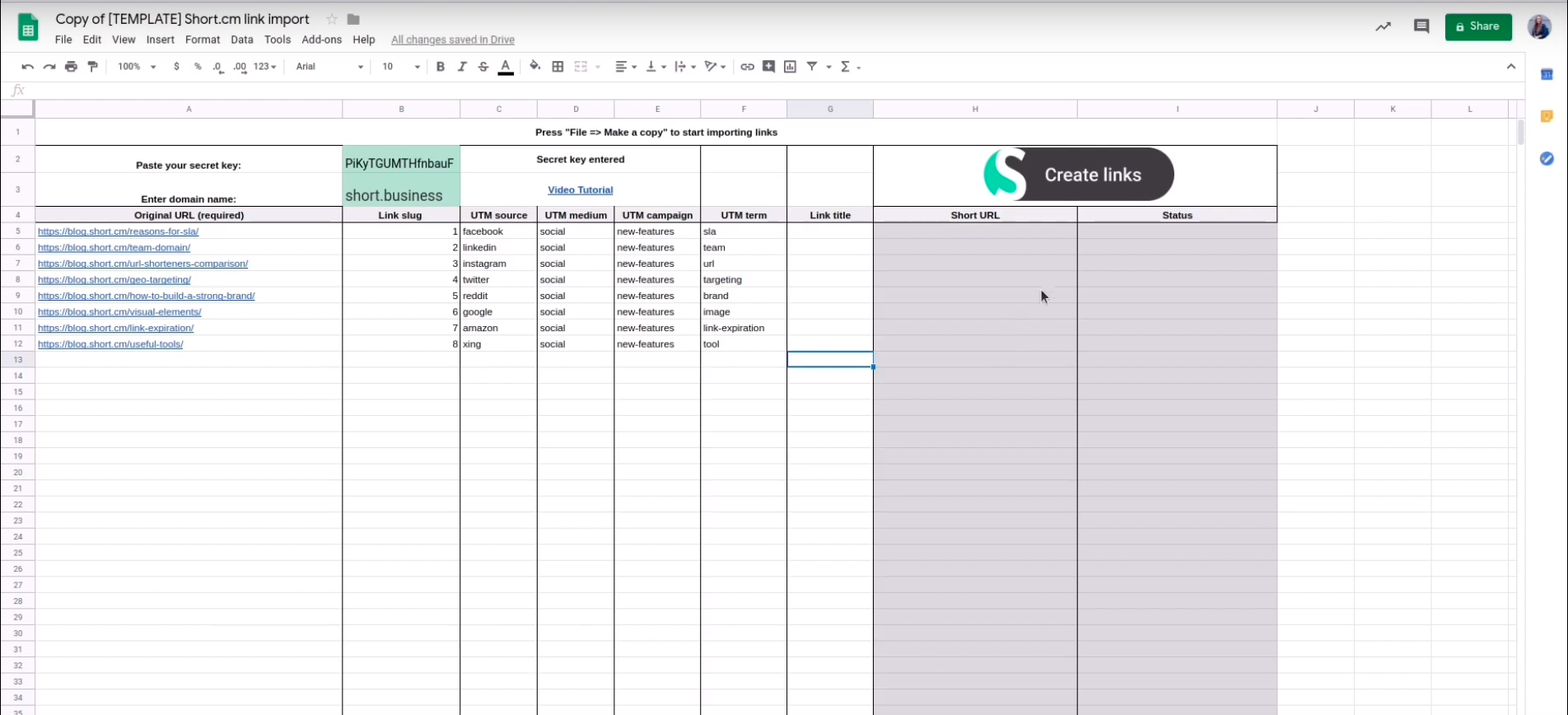Open Tasks in the side panel
The image size is (1568, 715).
point(1547,158)
